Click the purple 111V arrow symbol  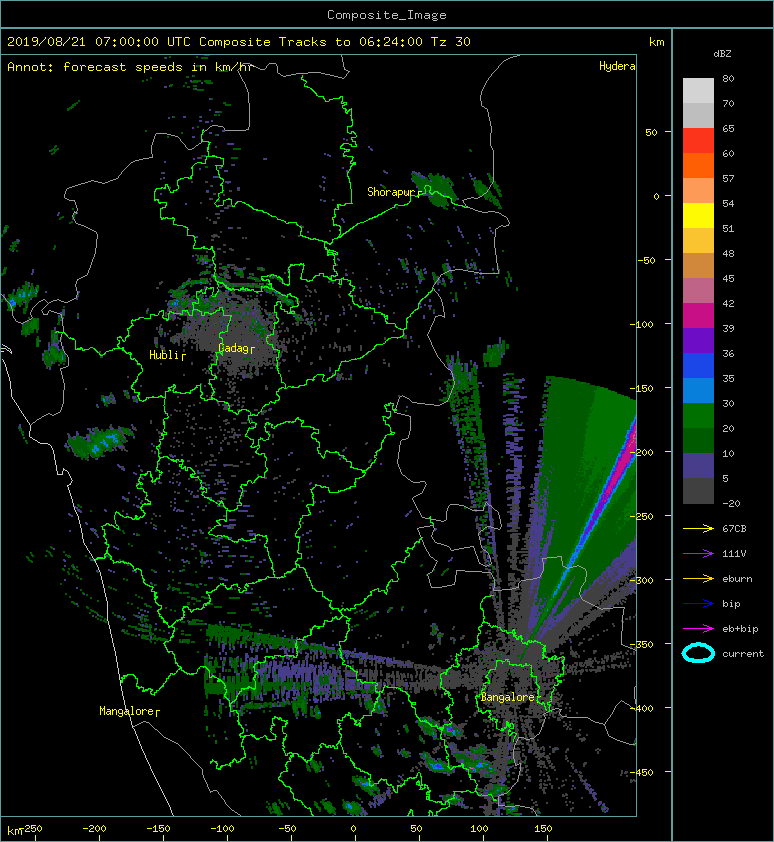coord(698,554)
